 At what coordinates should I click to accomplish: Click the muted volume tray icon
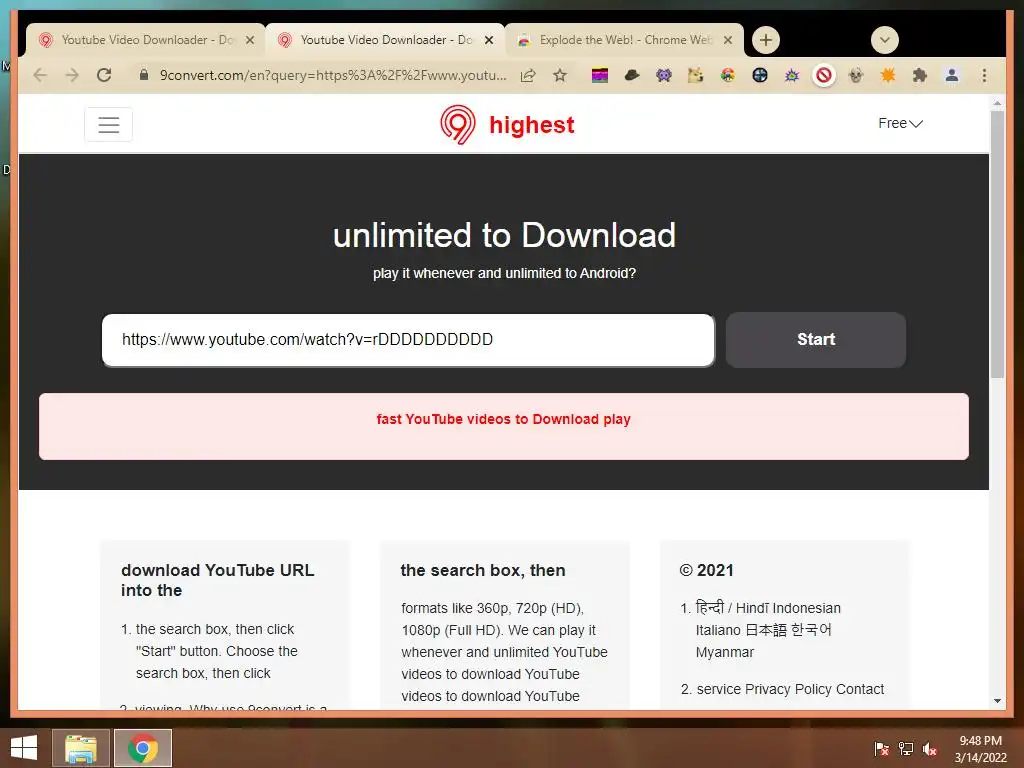click(930, 748)
